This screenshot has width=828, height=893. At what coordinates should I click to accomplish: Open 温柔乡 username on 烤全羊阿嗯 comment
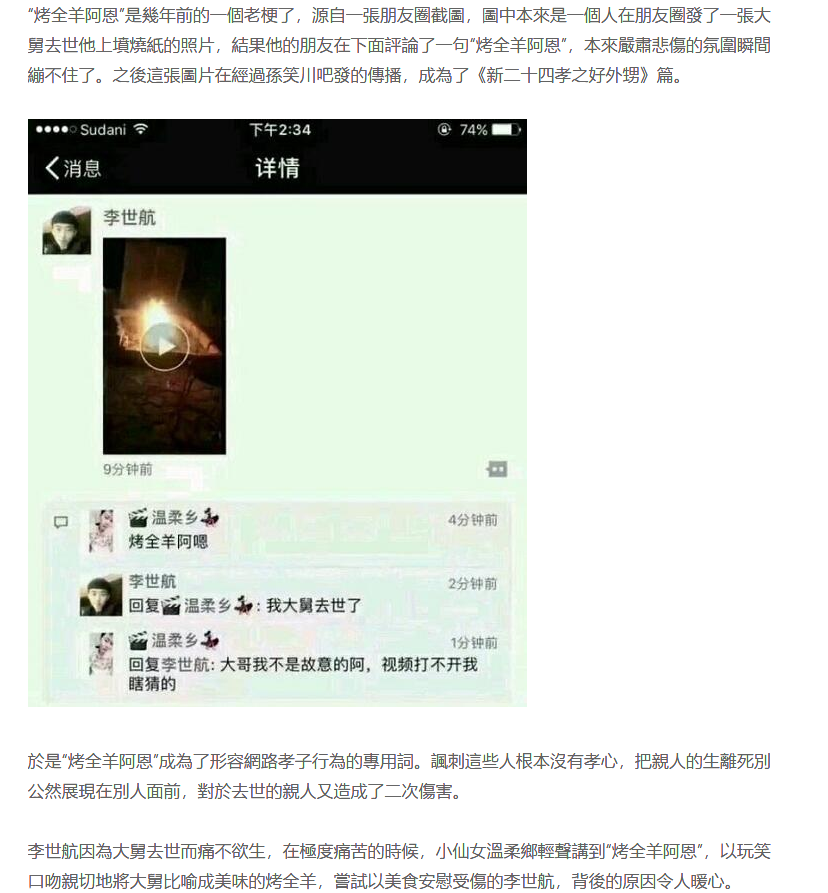point(174,517)
